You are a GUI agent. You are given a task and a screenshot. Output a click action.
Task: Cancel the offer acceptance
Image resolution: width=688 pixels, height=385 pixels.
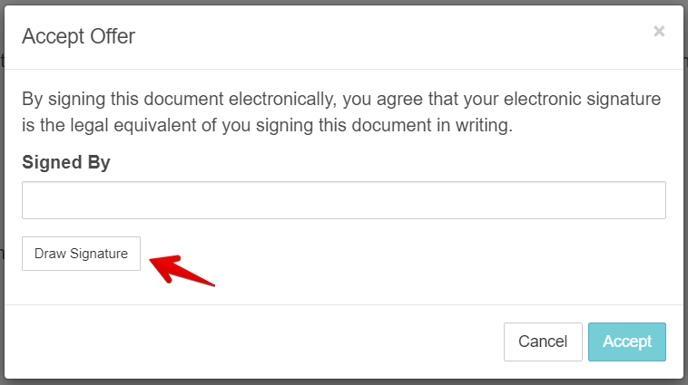(543, 342)
